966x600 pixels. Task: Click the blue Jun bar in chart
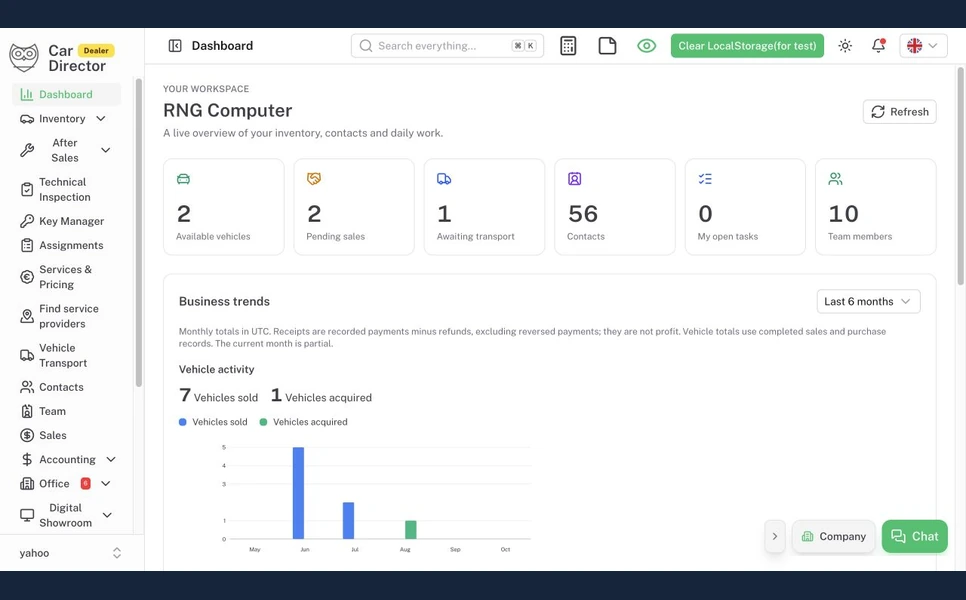point(298,493)
